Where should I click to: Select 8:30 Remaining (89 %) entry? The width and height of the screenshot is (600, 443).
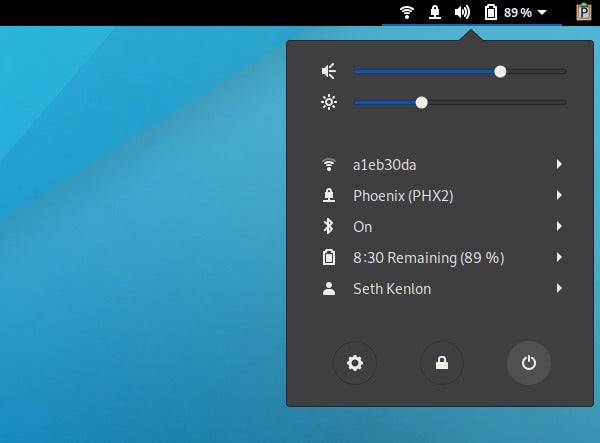coord(440,257)
